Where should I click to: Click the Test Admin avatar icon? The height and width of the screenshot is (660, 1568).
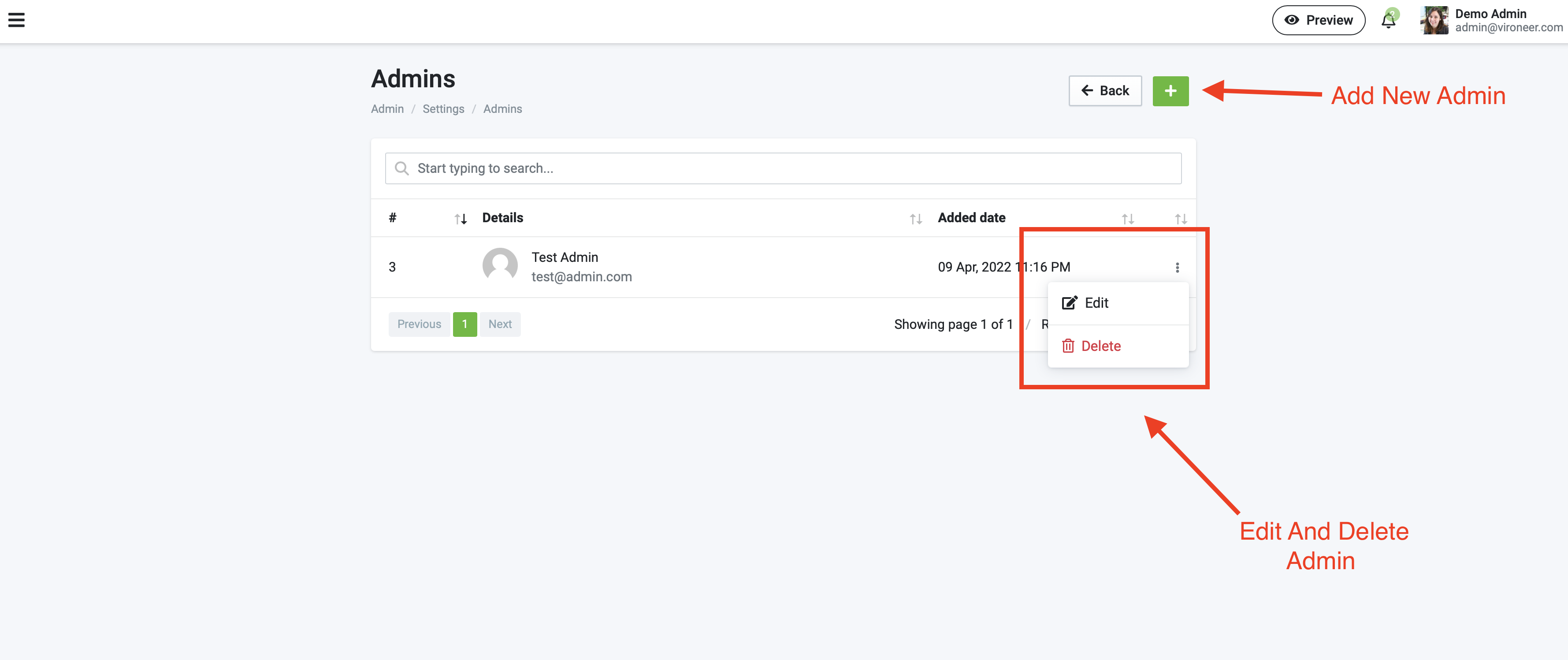pyautogui.click(x=500, y=266)
